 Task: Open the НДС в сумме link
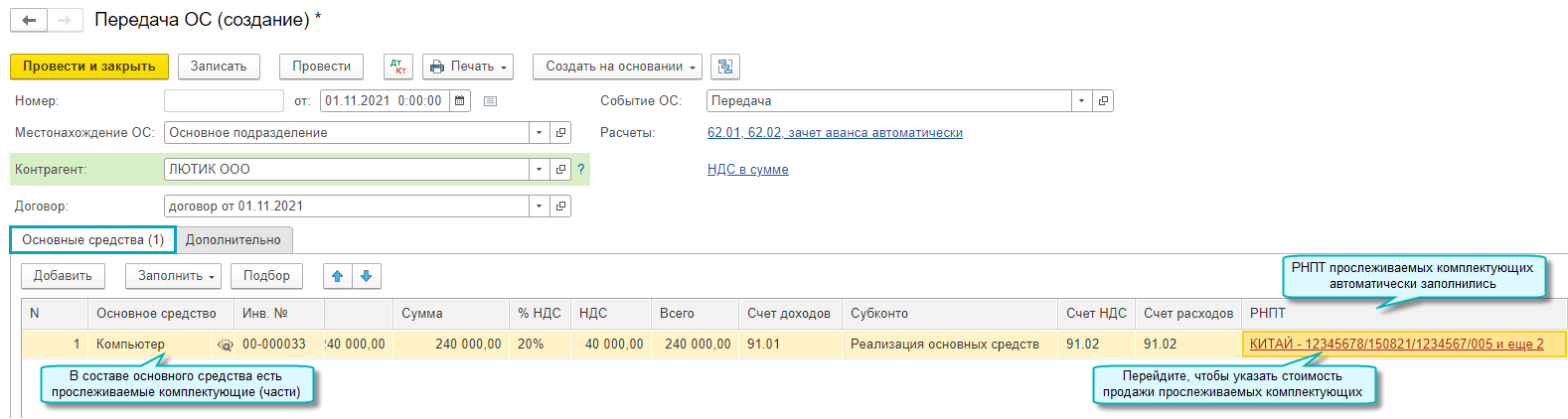point(747,170)
